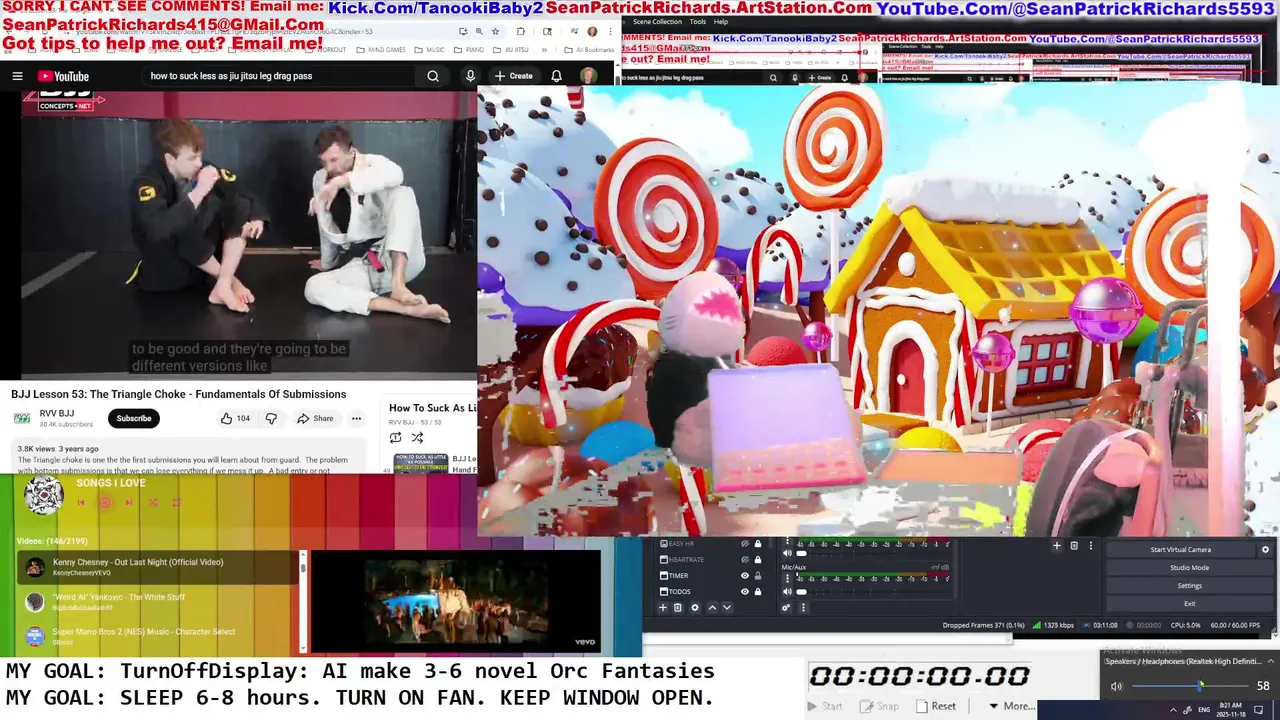
Task: Toggle visibility of EASY HR source
Action: coord(745,544)
